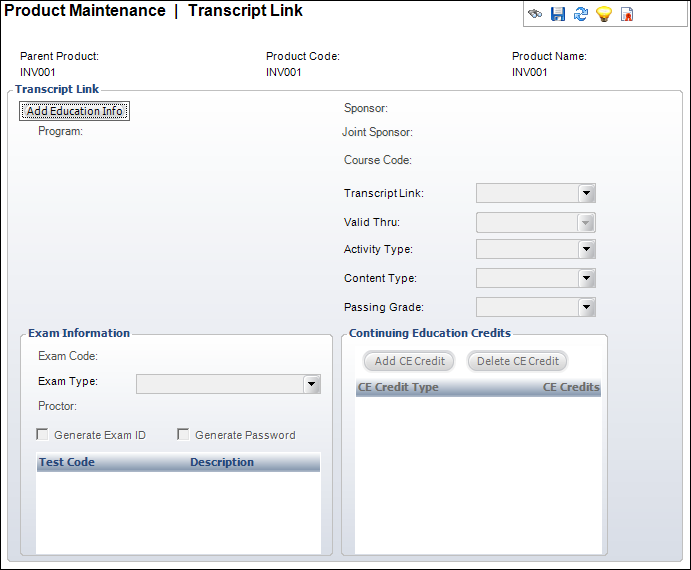This screenshot has width=691, height=570.
Task: Click the binoculars search icon
Action: click(x=536, y=14)
